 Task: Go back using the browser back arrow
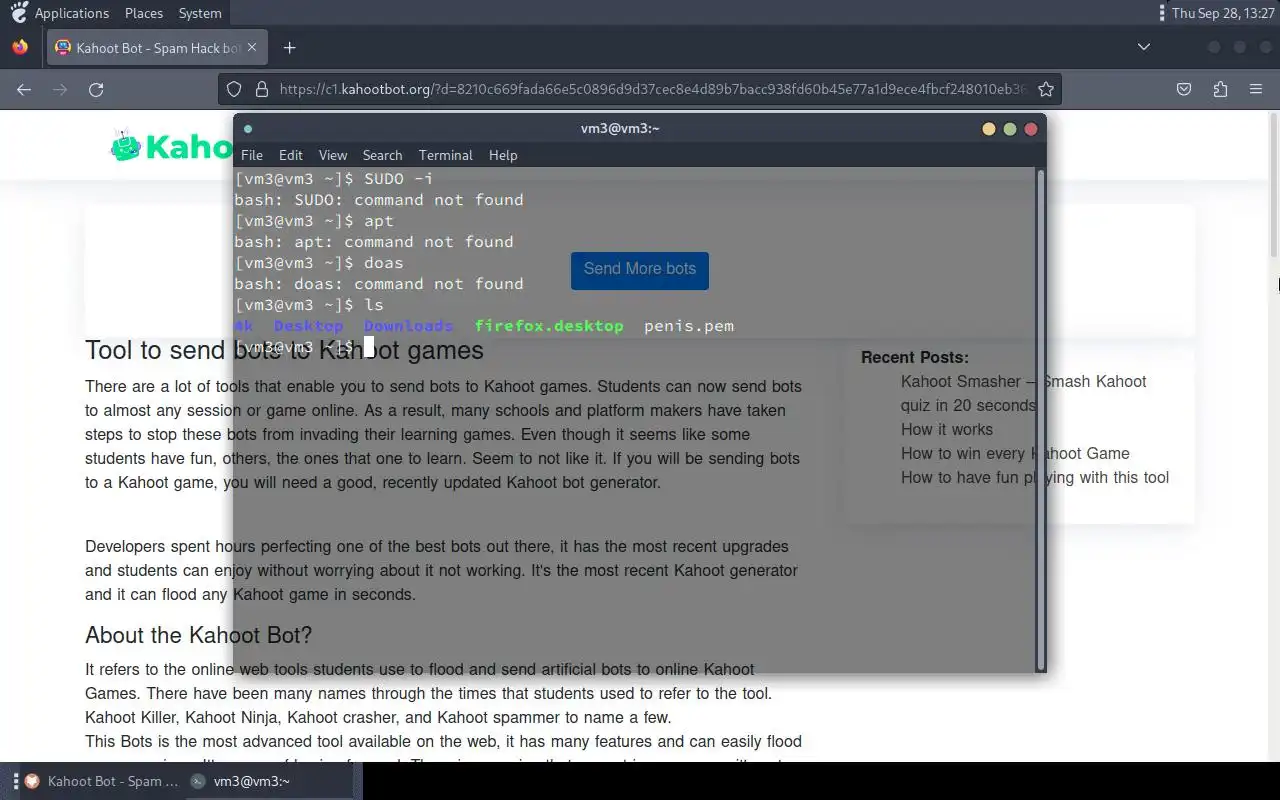[24, 89]
